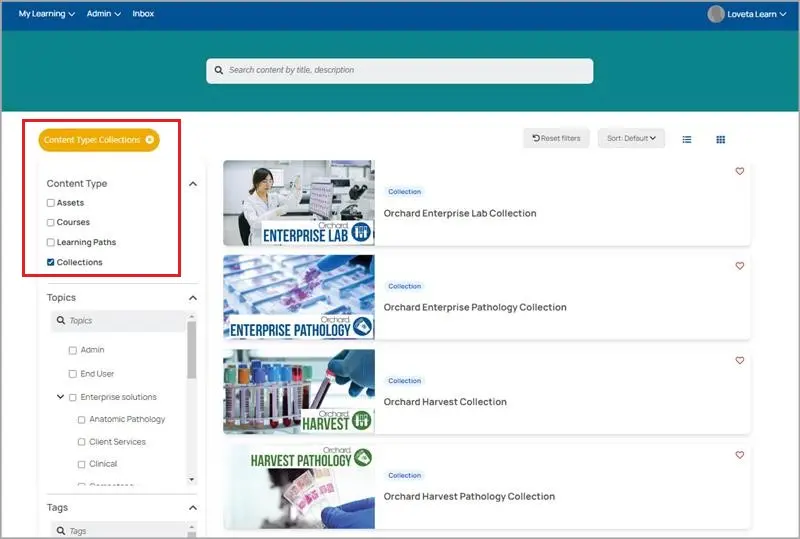
Task: Favorite the Orchard Enterprise Lab Collection
Action: tap(739, 172)
